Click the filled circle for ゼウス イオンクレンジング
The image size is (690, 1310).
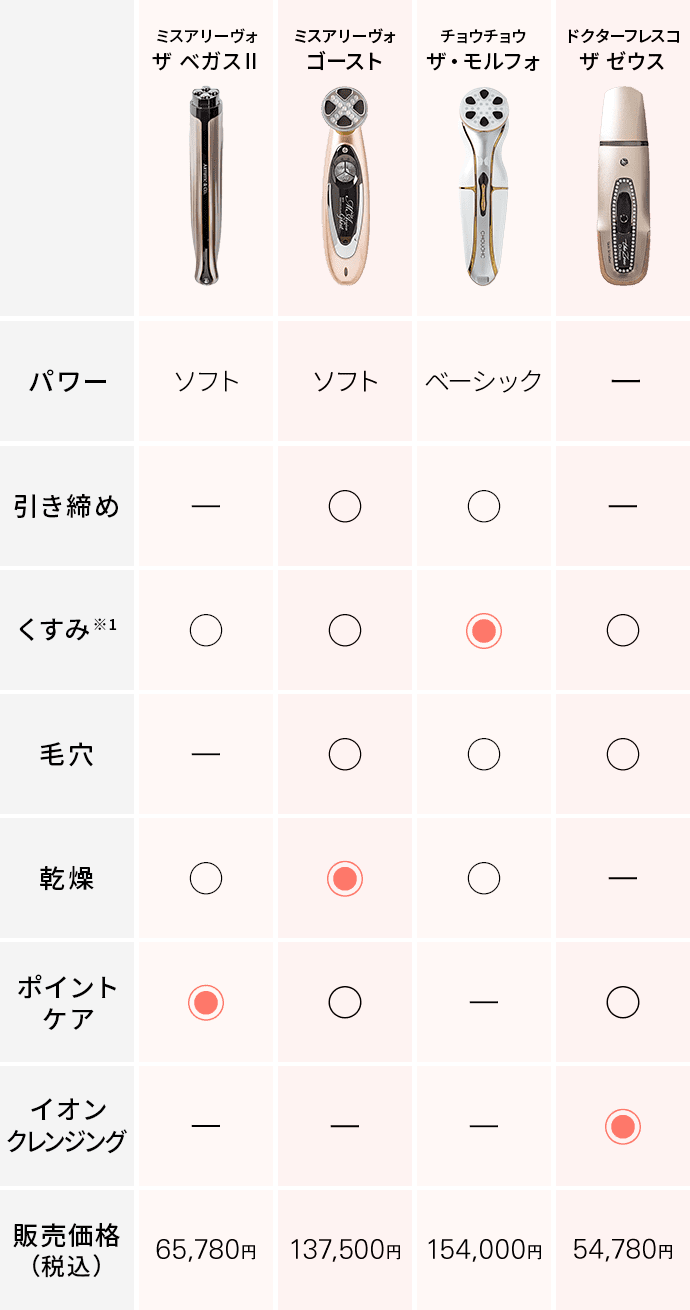622,1127
